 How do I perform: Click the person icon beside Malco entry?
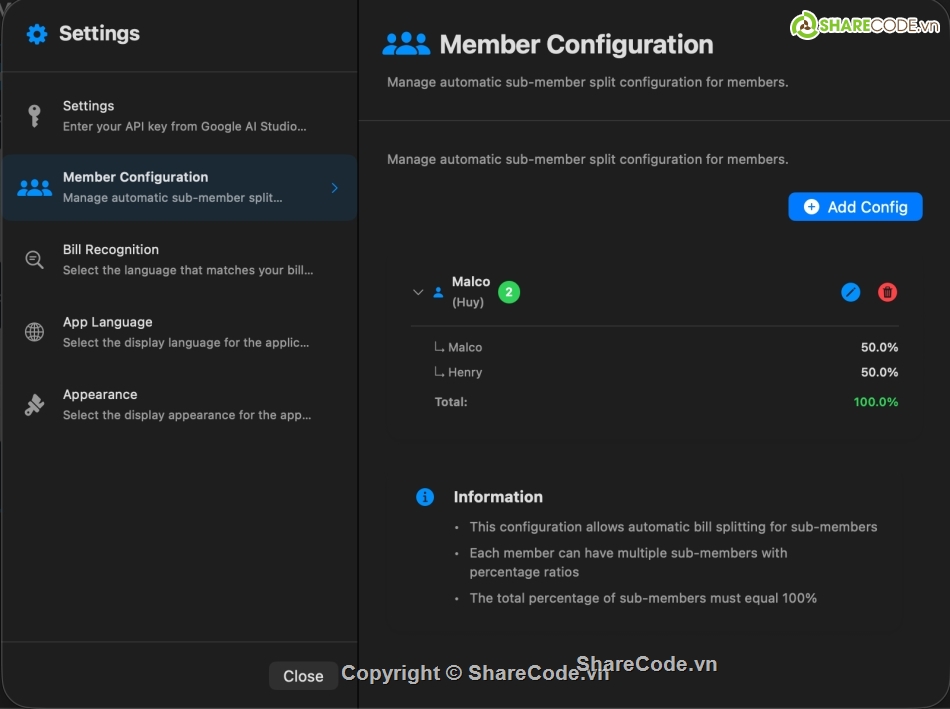[438, 292]
